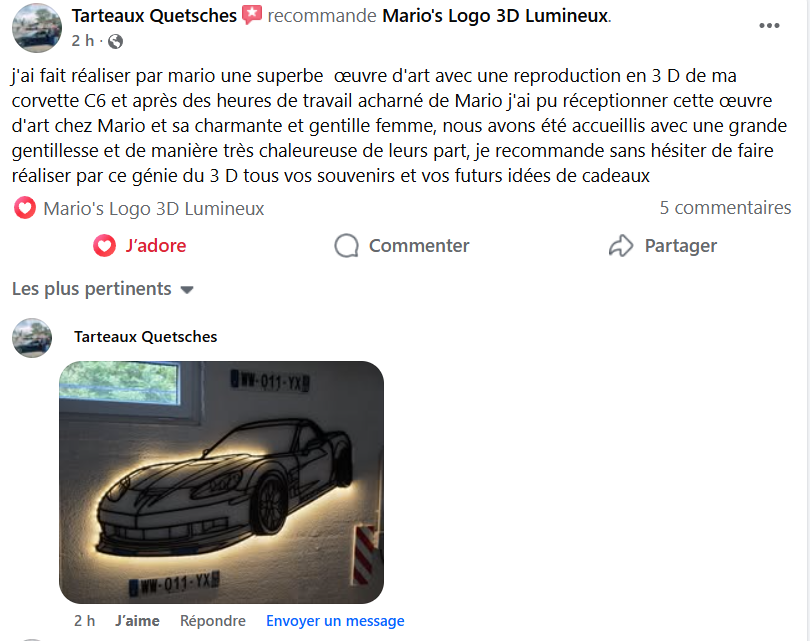Click the public globe privacy icon
The width and height of the screenshot is (810, 641).
115,41
